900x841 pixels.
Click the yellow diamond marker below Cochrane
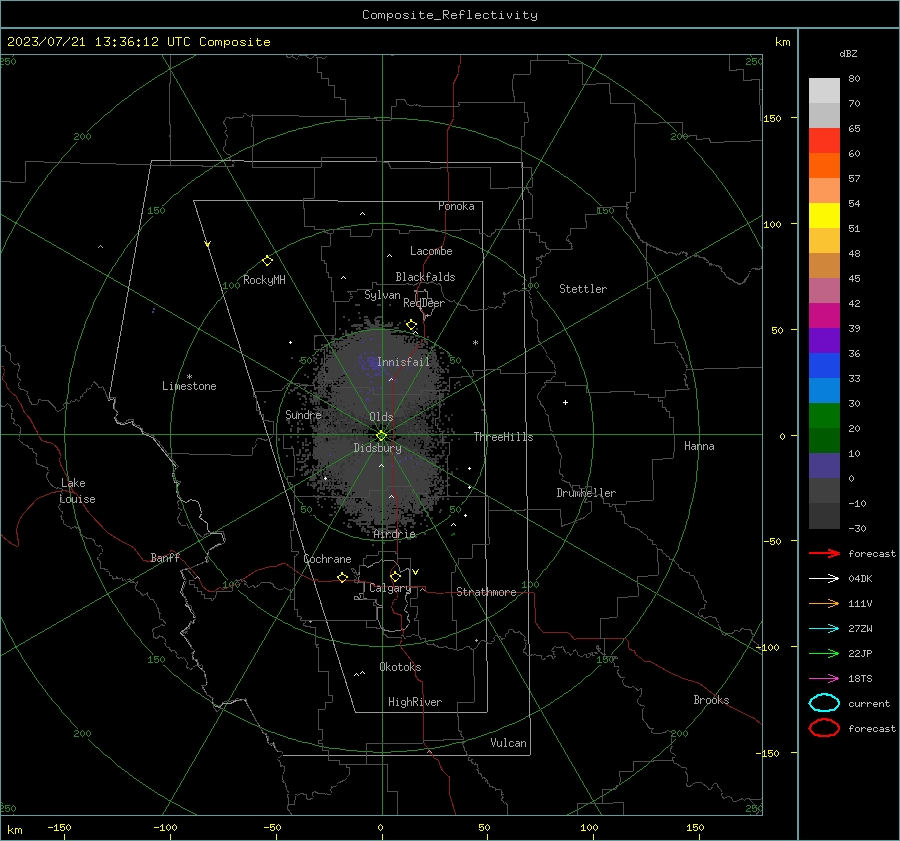point(342,577)
